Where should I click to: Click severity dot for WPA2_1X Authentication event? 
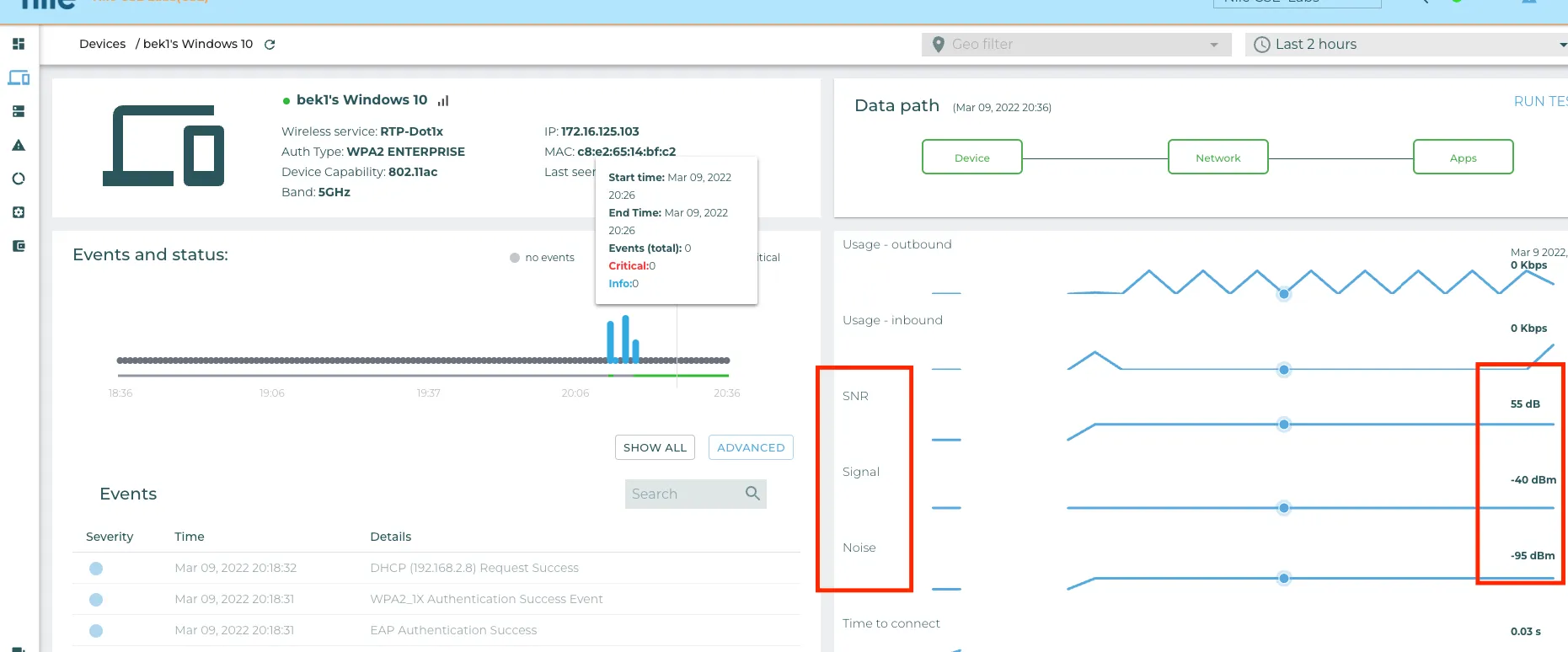[x=96, y=600]
